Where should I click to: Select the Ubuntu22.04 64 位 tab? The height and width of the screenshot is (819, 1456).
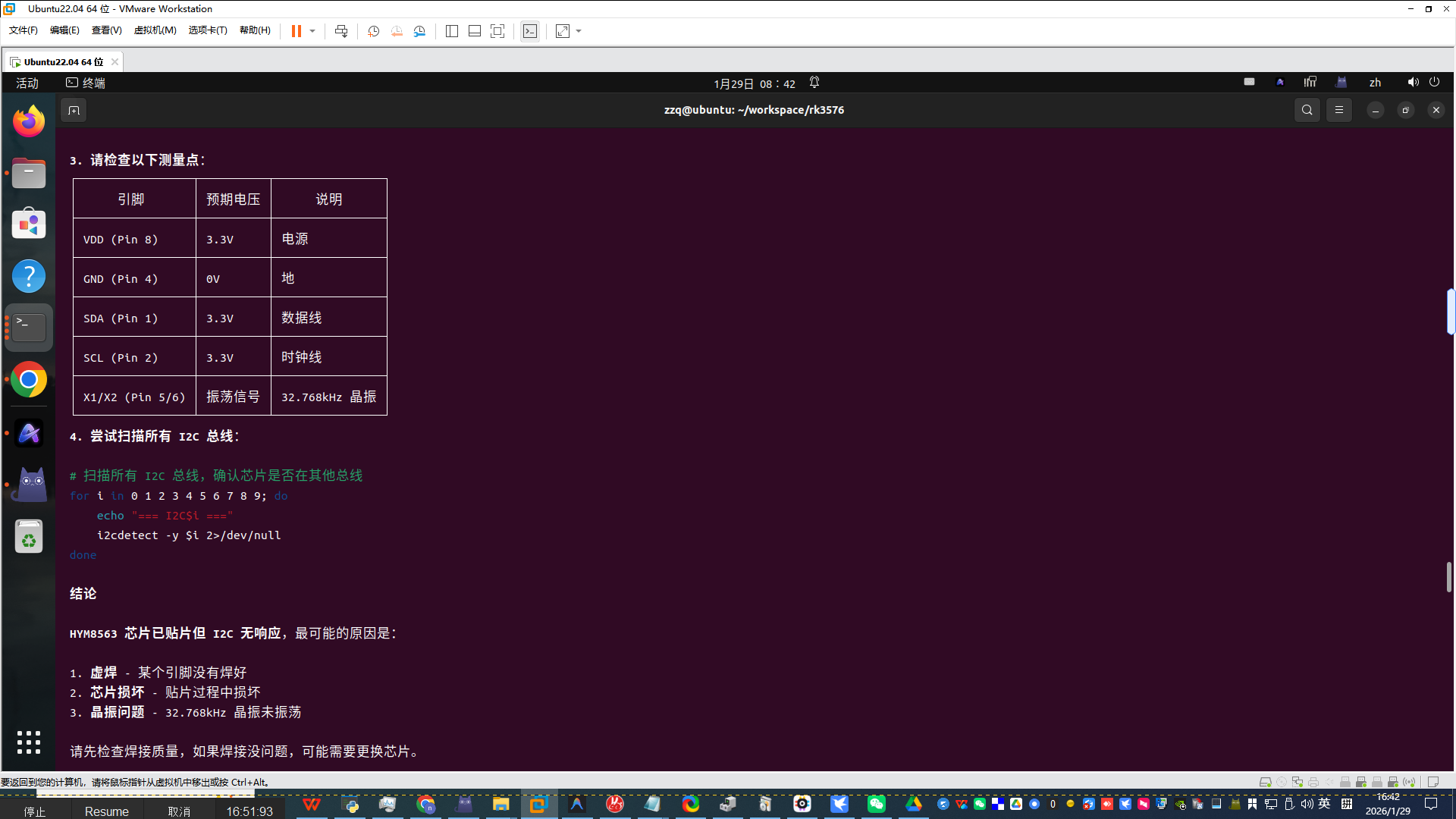(63, 61)
